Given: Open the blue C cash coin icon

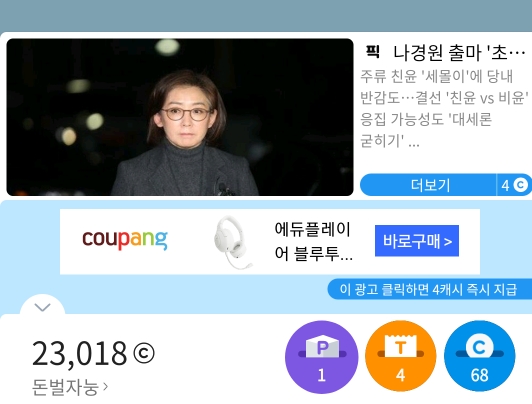Looking at the screenshot, I should tap(479, 357).
